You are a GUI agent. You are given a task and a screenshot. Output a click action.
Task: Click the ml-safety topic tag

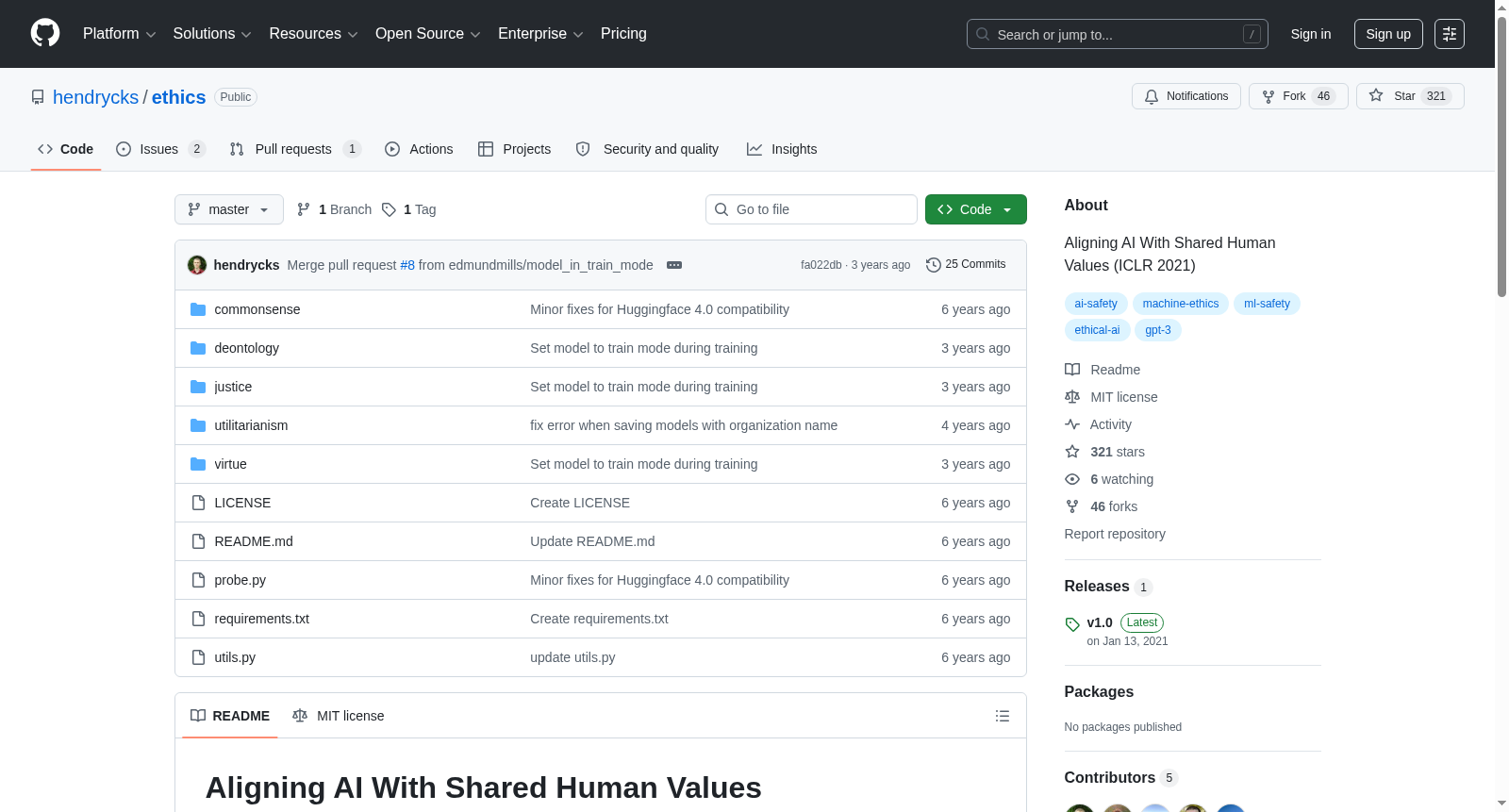click(x=1267, y=304)
